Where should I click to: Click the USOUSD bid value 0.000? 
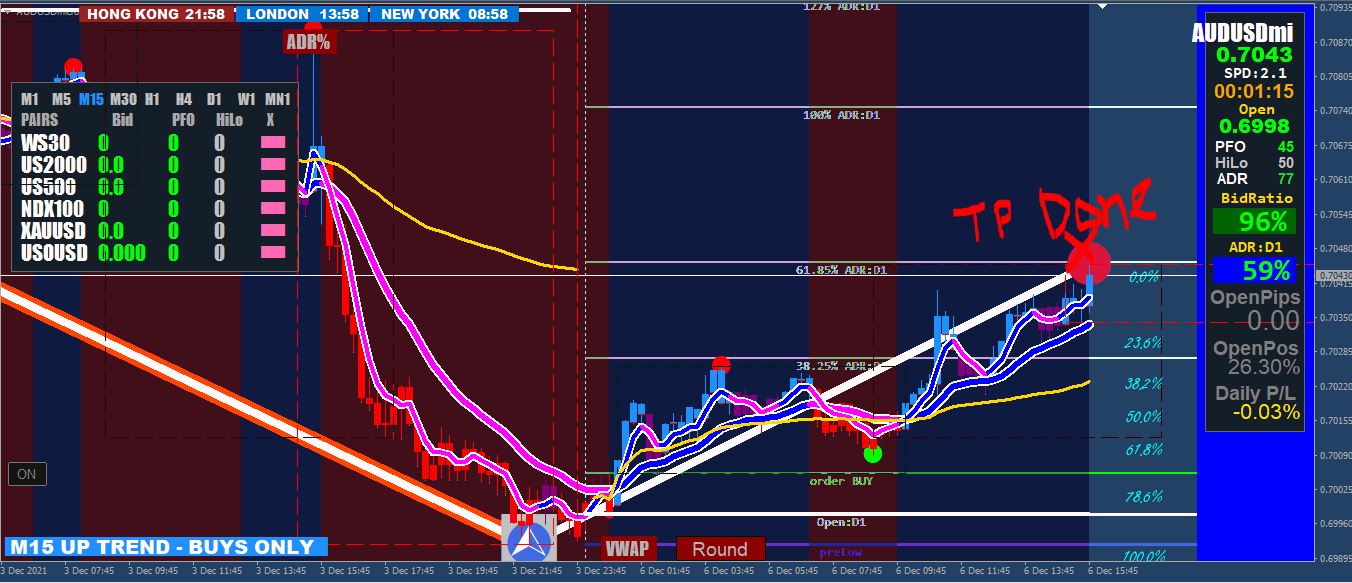(122, 253)
